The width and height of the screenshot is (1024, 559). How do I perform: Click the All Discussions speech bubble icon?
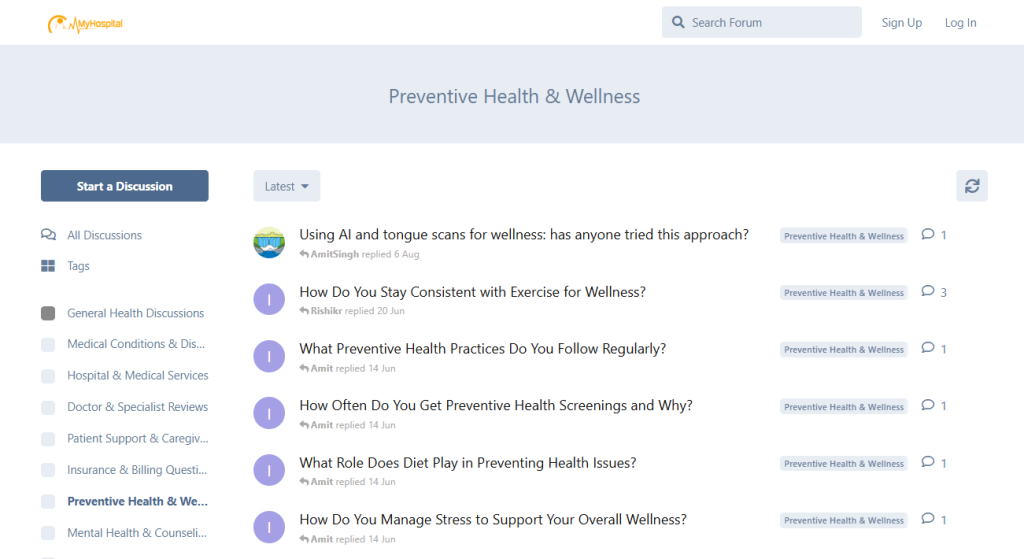coord(48,235)
